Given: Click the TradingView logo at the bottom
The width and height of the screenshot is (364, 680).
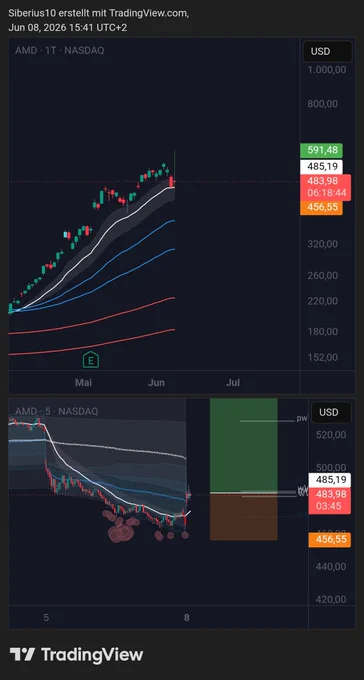Looking at the screenshot, I should tap(76, 654).
